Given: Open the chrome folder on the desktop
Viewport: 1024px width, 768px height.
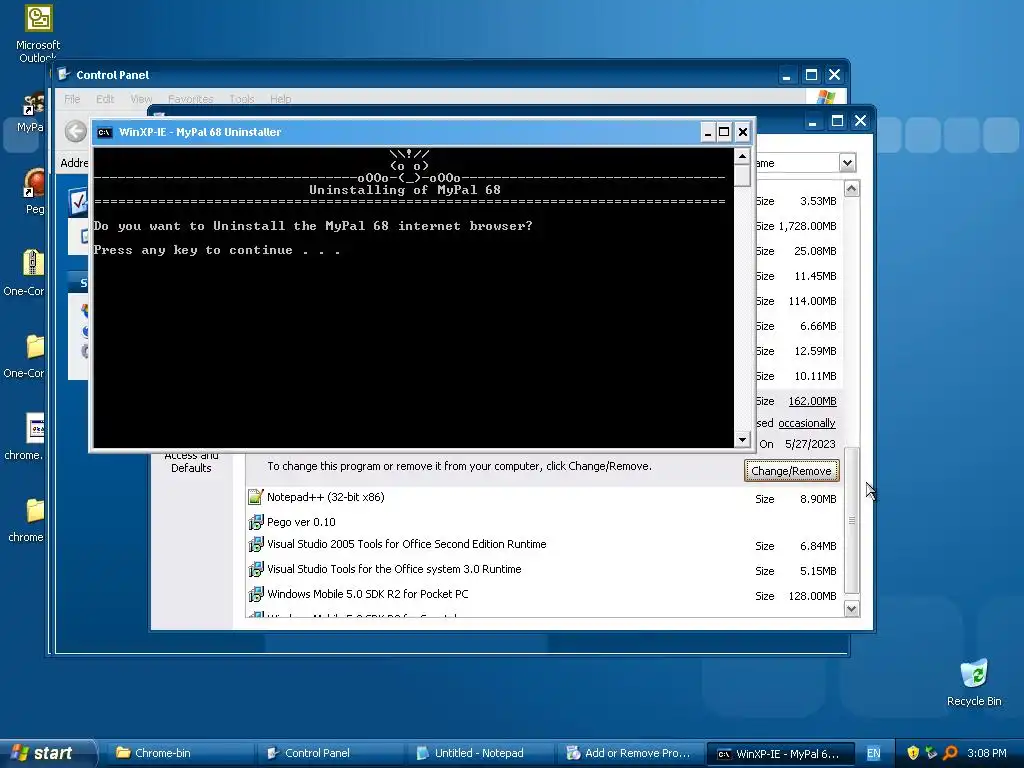Looking at the screenshot, I should [35, 511].
